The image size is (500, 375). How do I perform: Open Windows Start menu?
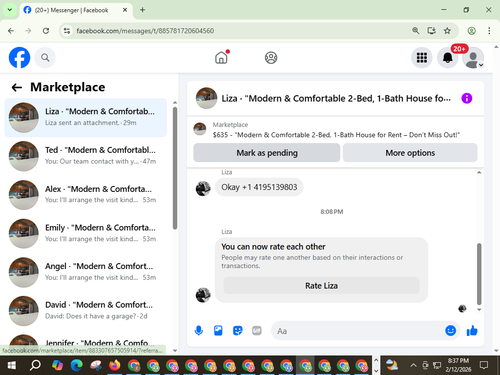point(12,365)
